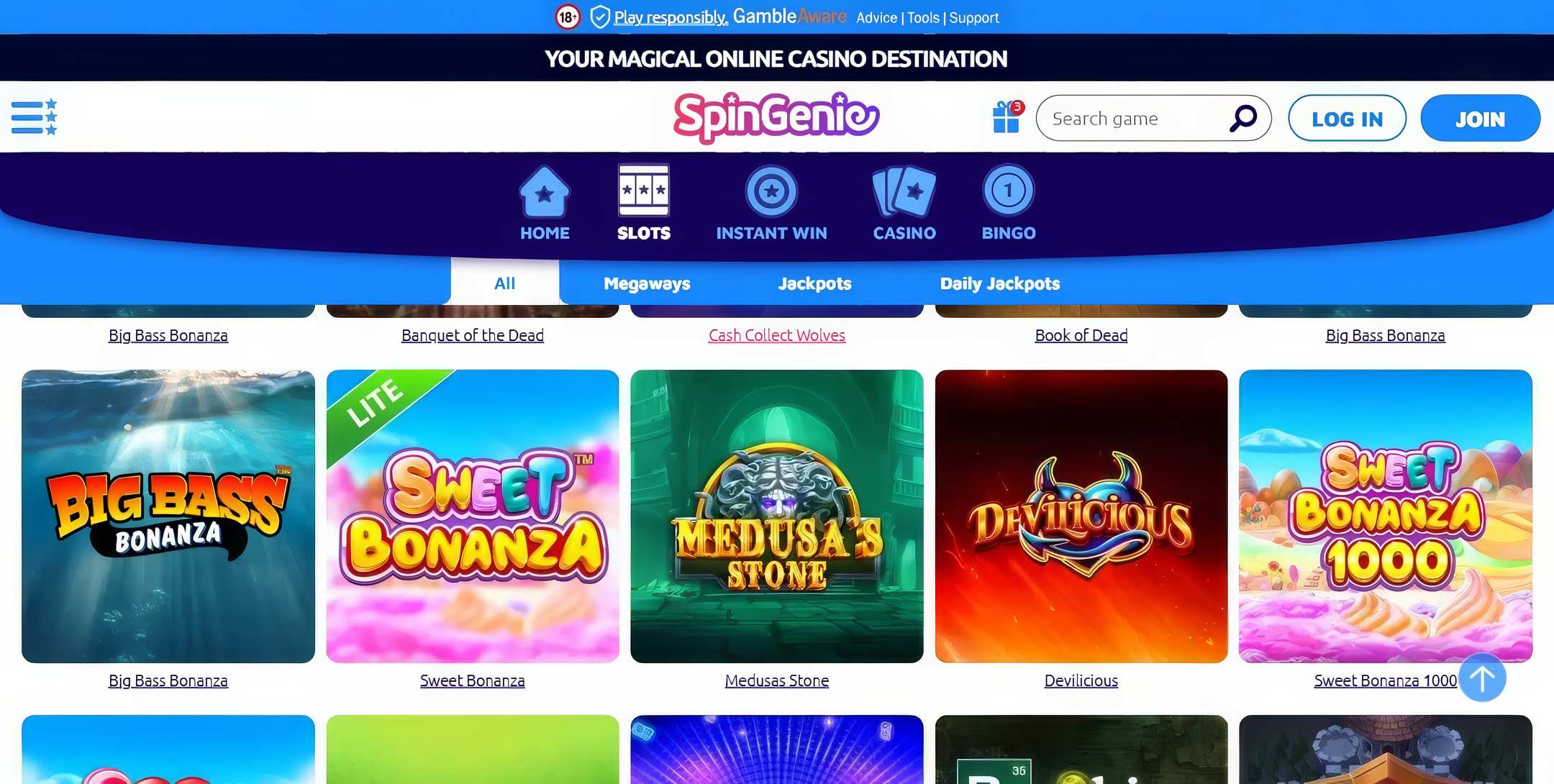The width and height of the screenshot is (1554, 784).
Task: Open the Cash Collect Wolves link
Action: pos(777,335)
